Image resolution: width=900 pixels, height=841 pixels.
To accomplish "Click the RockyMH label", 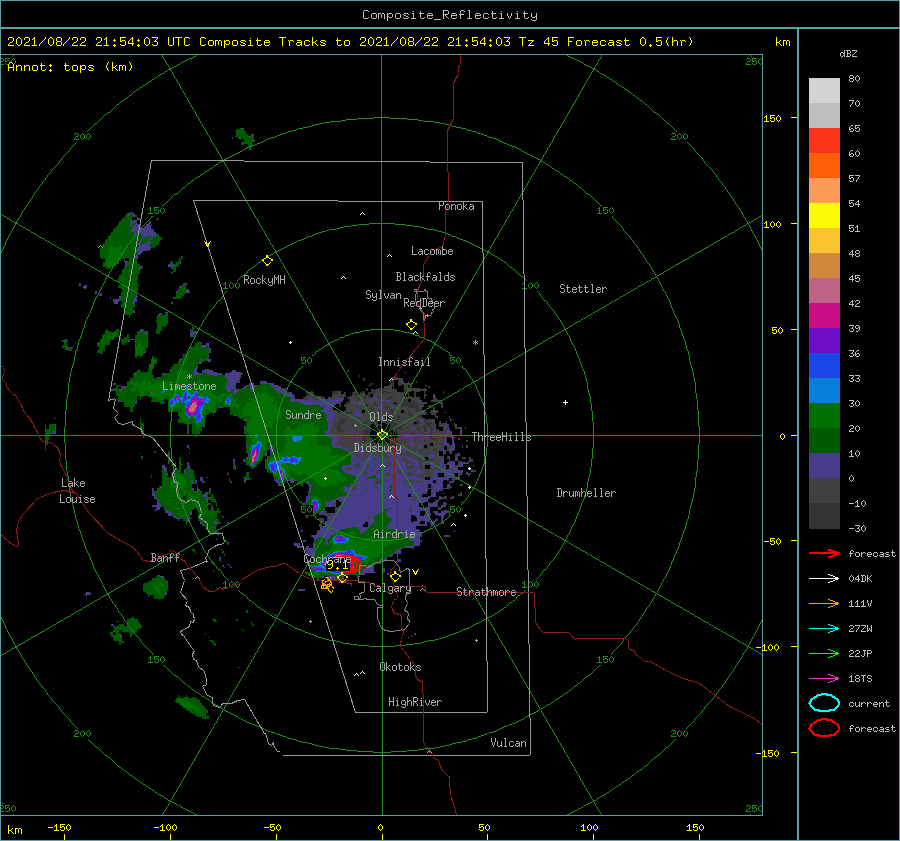I will tap(264, 280).
